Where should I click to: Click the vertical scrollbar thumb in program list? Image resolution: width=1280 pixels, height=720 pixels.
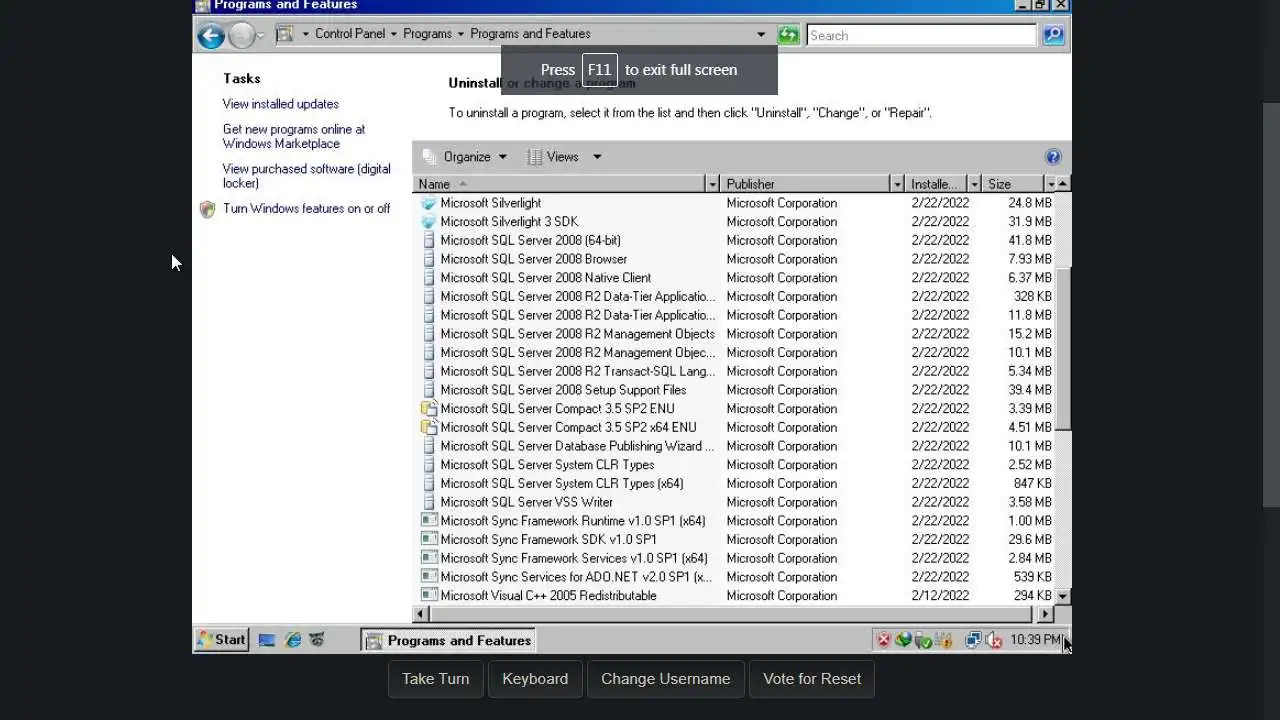coord(1063,348)
